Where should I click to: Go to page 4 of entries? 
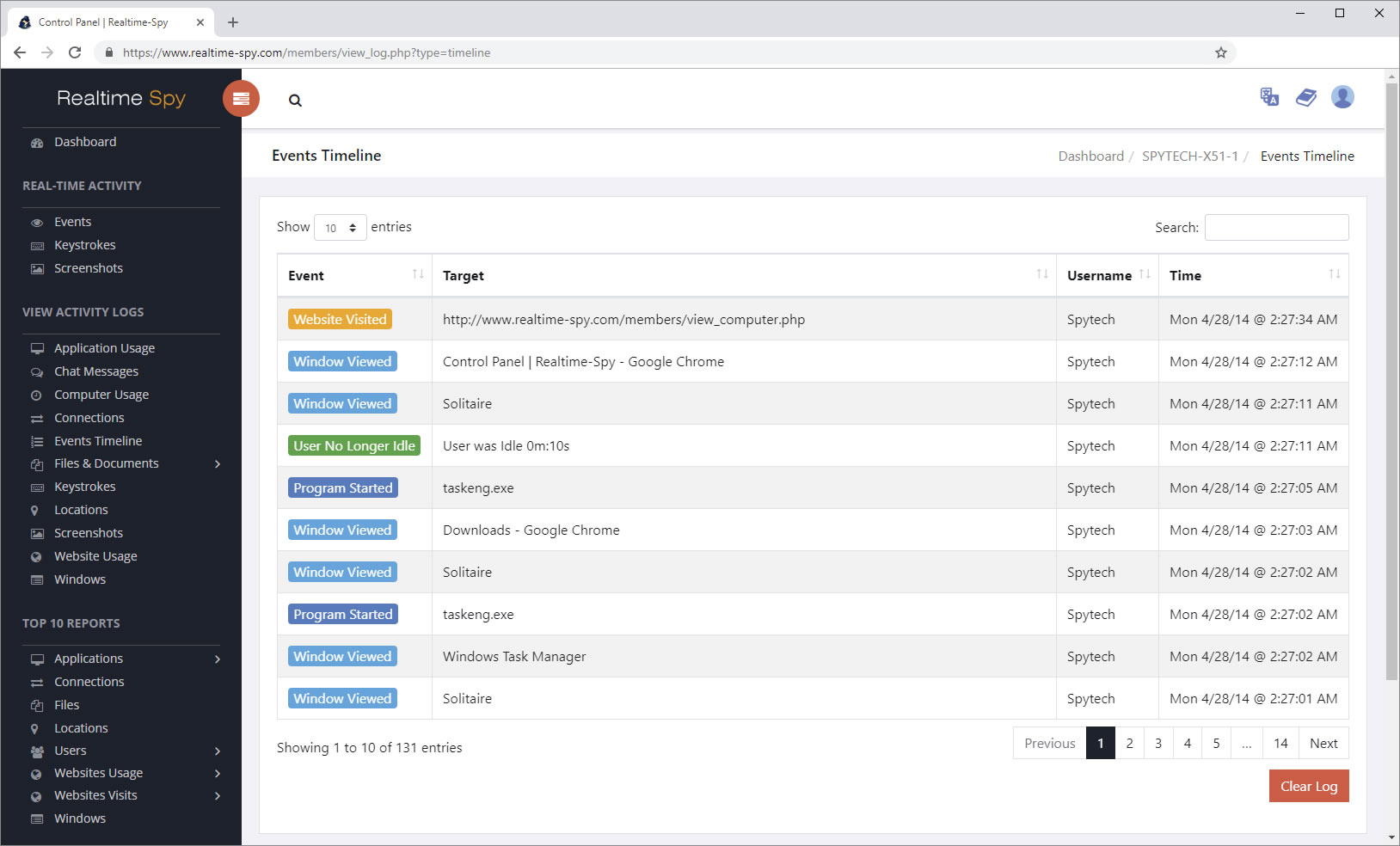point(1188,744)
